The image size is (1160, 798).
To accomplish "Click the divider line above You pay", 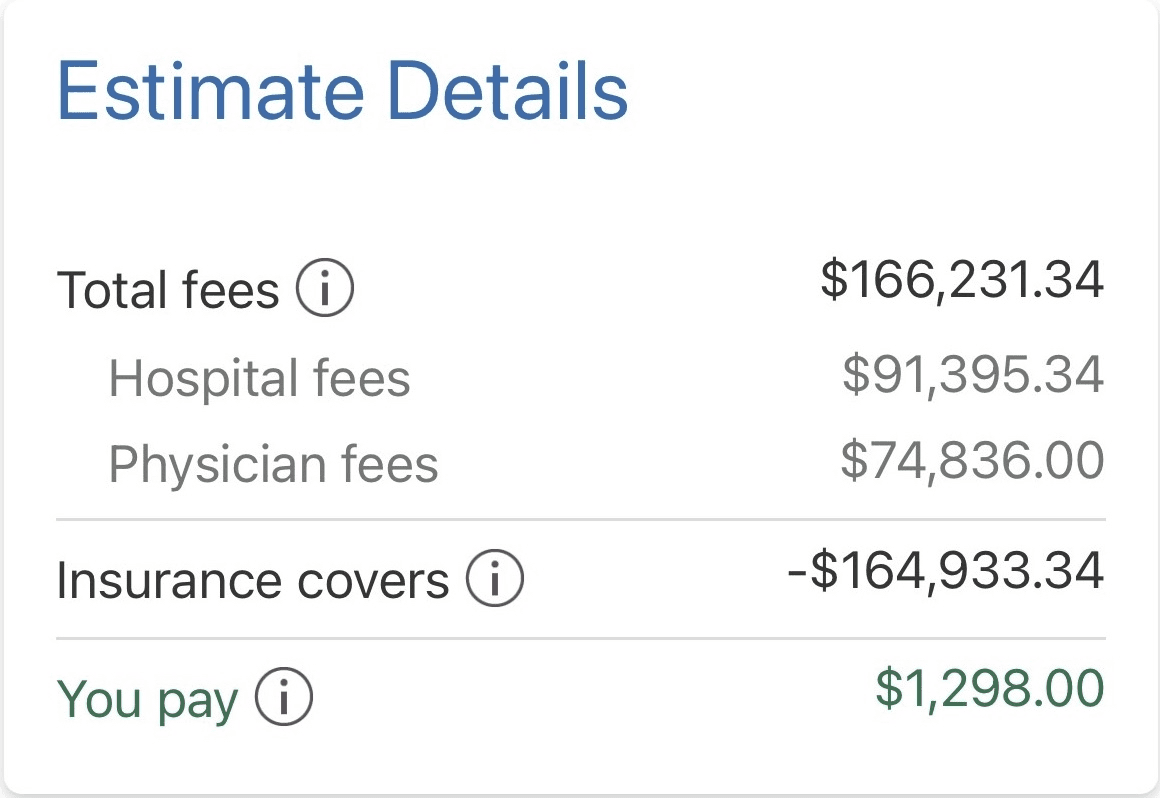I will click(580, 638).
